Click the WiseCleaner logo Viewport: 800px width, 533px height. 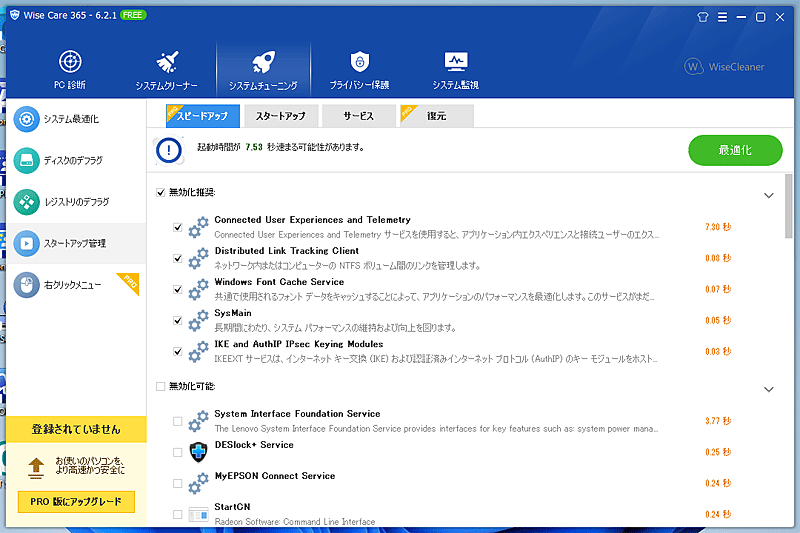[724, 66]
